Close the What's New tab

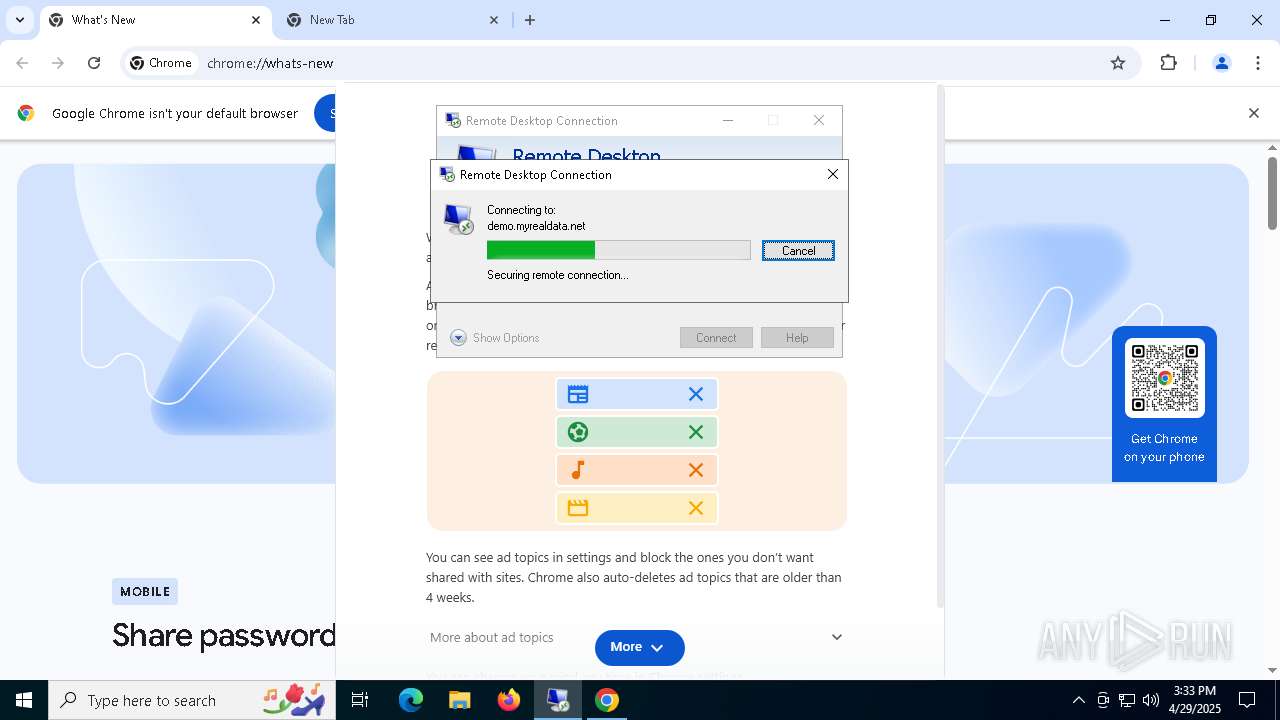[256, 20]
